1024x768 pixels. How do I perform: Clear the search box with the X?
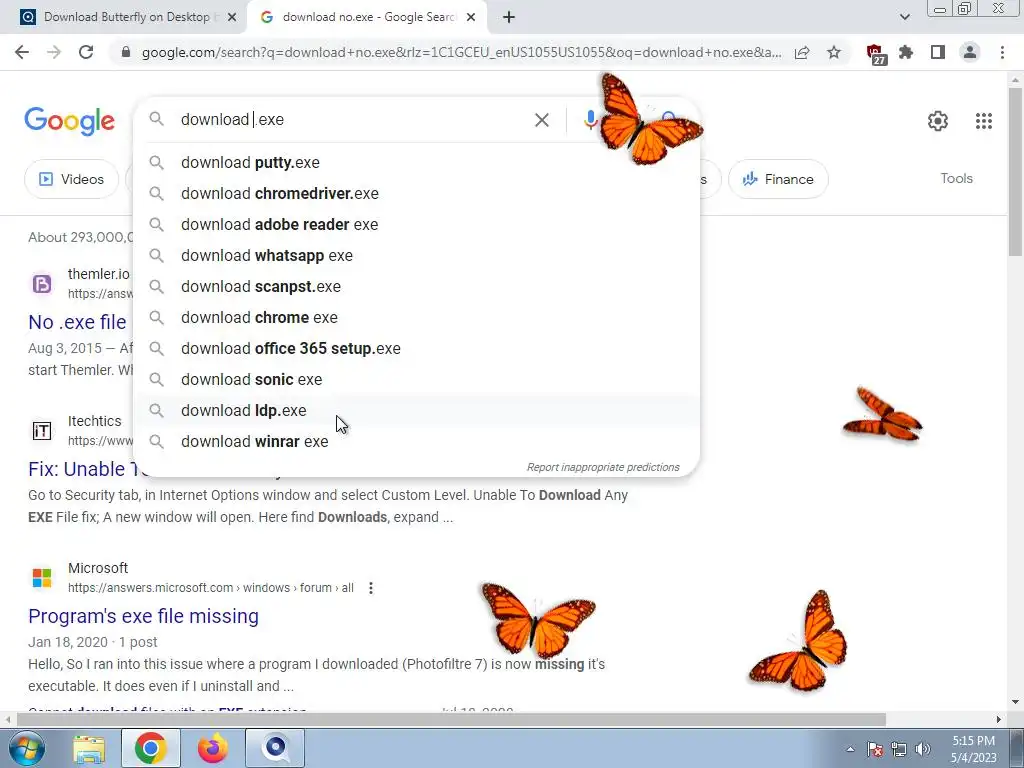tap(541, 120)
